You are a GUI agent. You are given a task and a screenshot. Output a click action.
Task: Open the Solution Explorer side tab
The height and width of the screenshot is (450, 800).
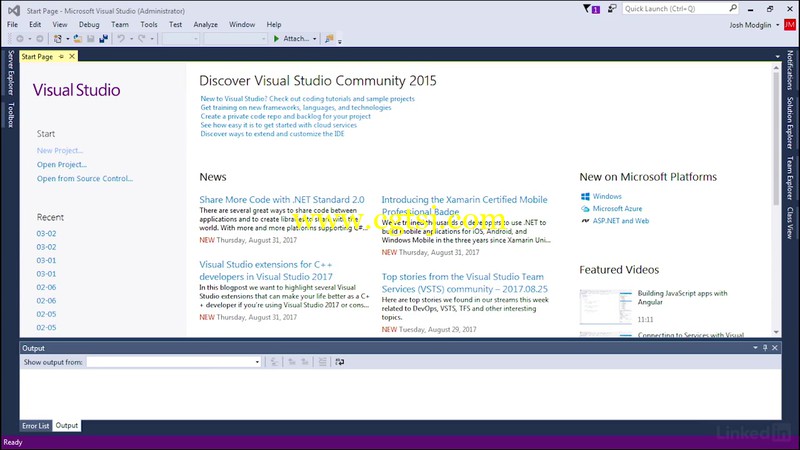(x=790, y=123)
